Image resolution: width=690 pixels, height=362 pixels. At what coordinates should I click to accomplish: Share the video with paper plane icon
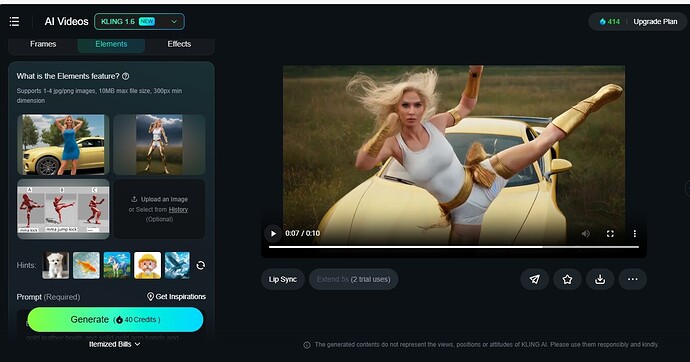(x=534, y=279)
